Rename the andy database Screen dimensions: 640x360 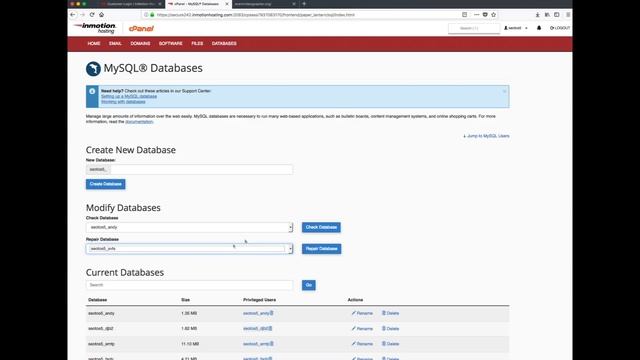(362, 313)
